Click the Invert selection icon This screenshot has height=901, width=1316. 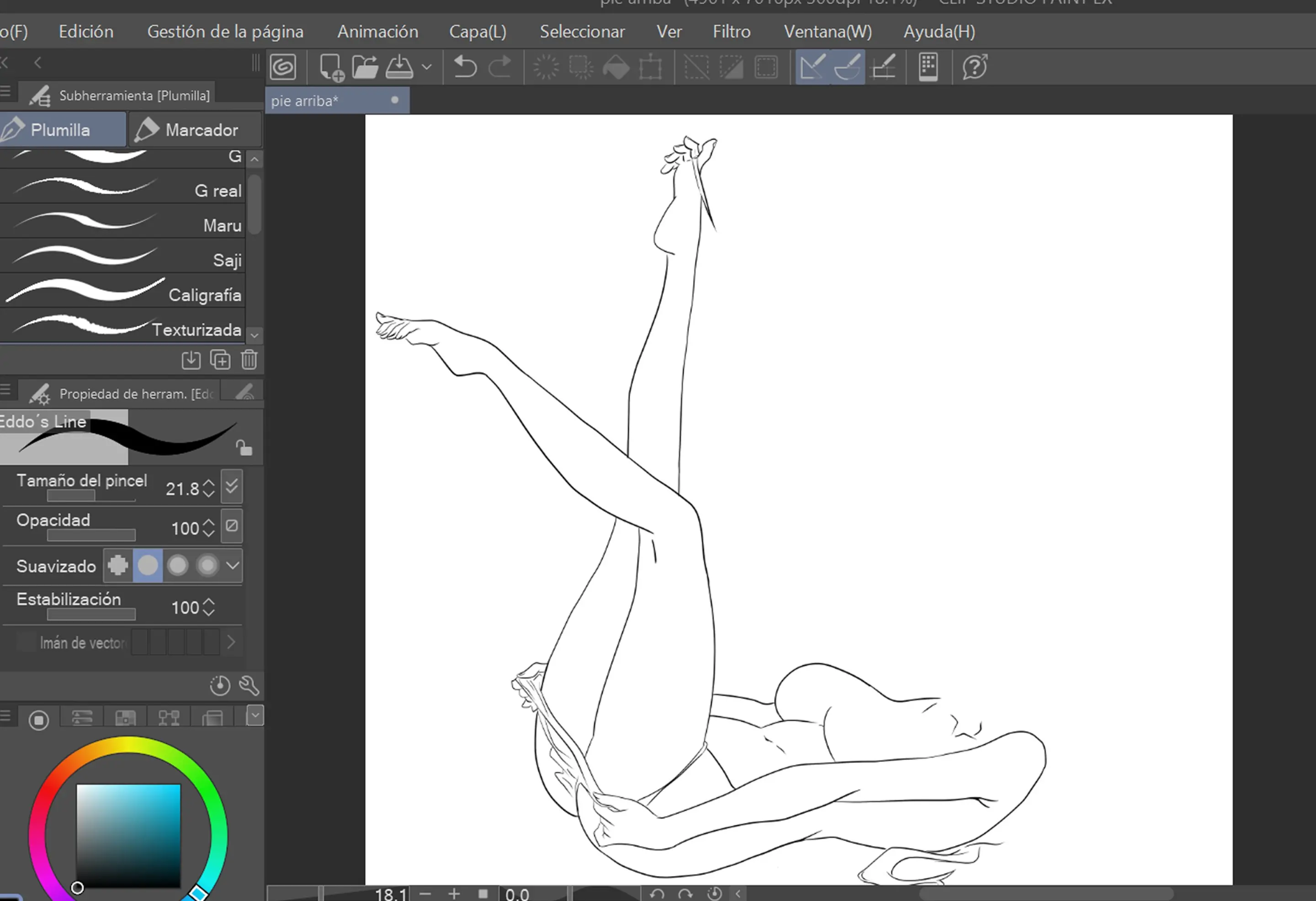pos(731,68)
